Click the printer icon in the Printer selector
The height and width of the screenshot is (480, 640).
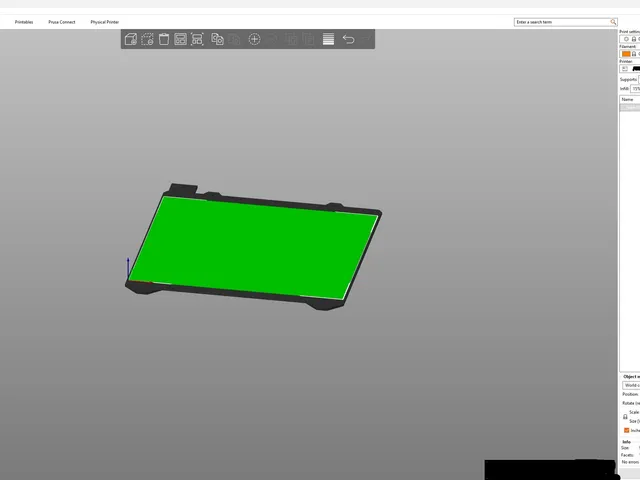coord(624,69)
